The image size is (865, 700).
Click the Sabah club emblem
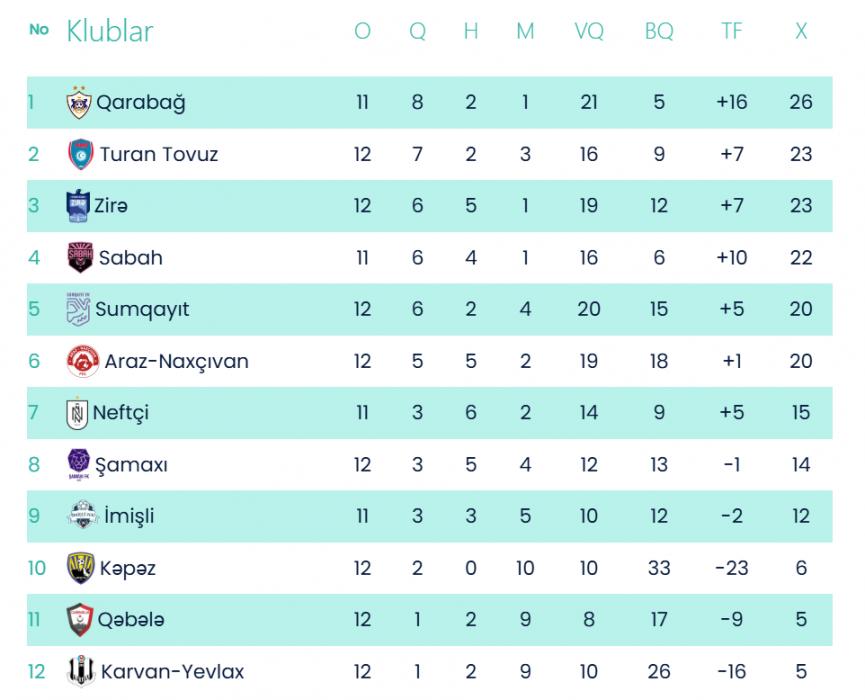click(79, 257)
